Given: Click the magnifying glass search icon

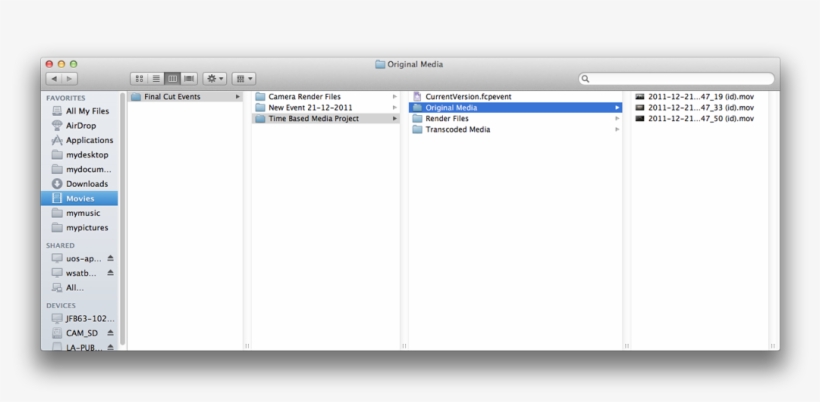Looking at the screenshot, I should [x=586, y=78].
